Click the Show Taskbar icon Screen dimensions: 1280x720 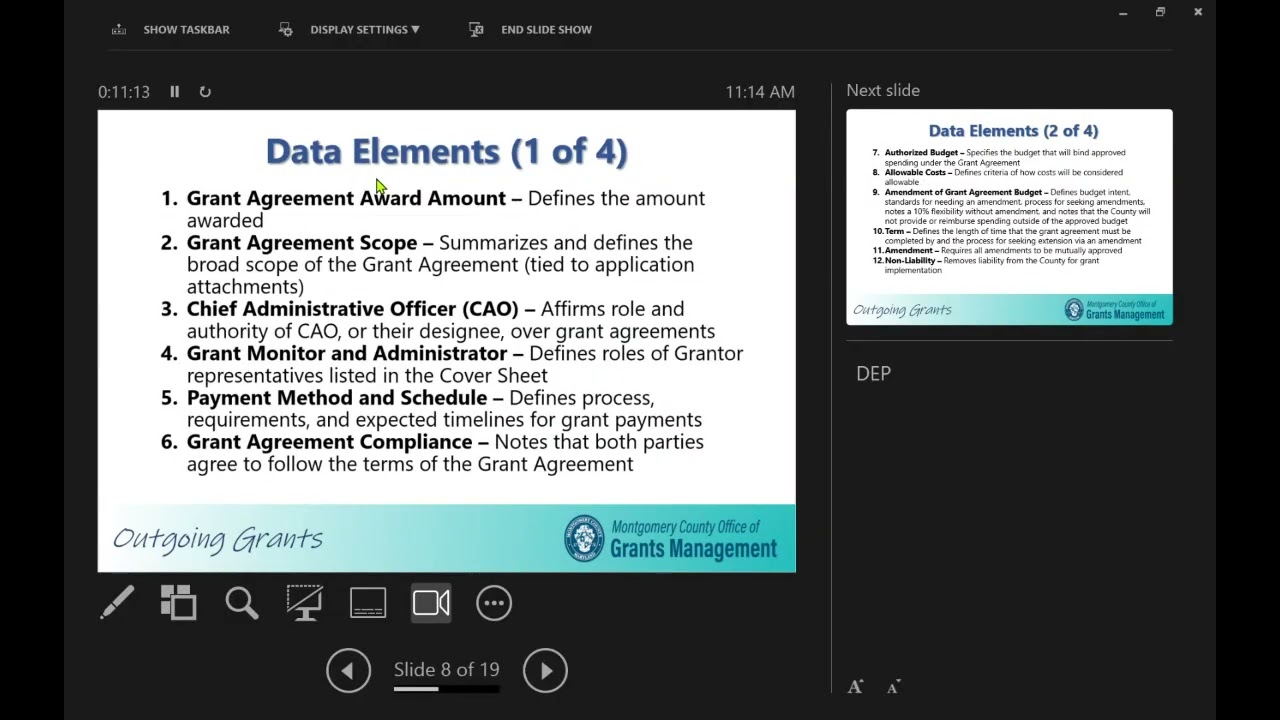click(119, 30)
